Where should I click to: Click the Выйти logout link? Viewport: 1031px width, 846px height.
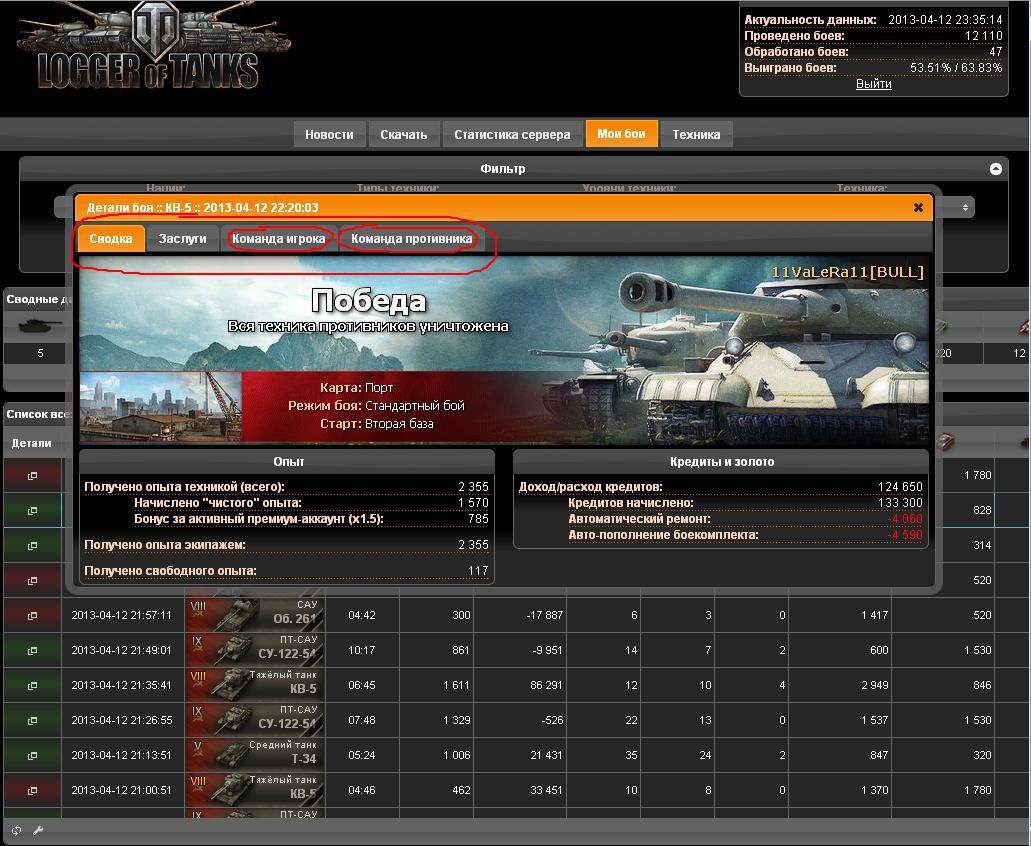(873, 84)
